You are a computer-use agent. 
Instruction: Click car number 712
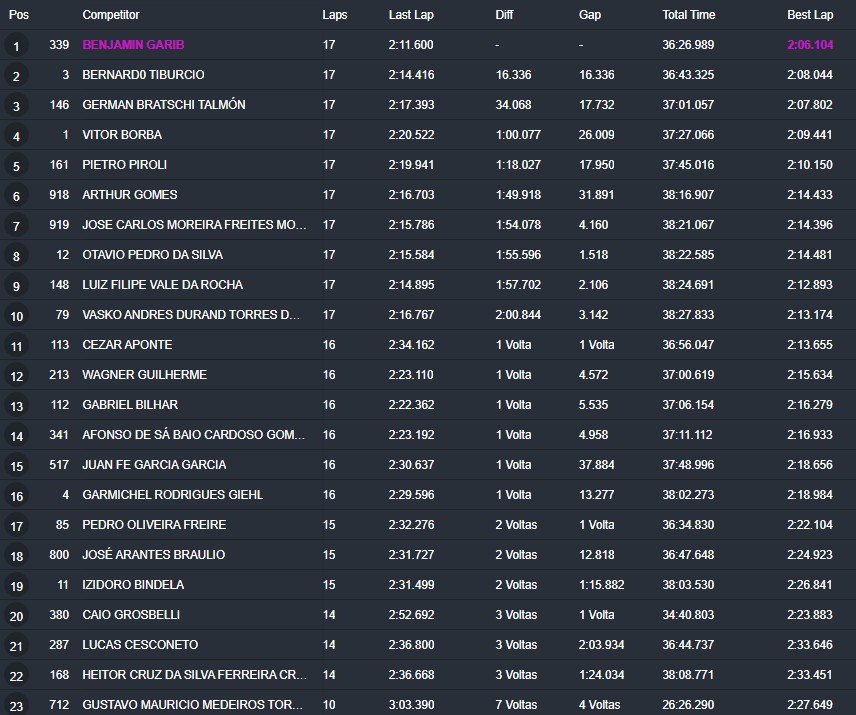pyautogui.click(x=59, y=705)
